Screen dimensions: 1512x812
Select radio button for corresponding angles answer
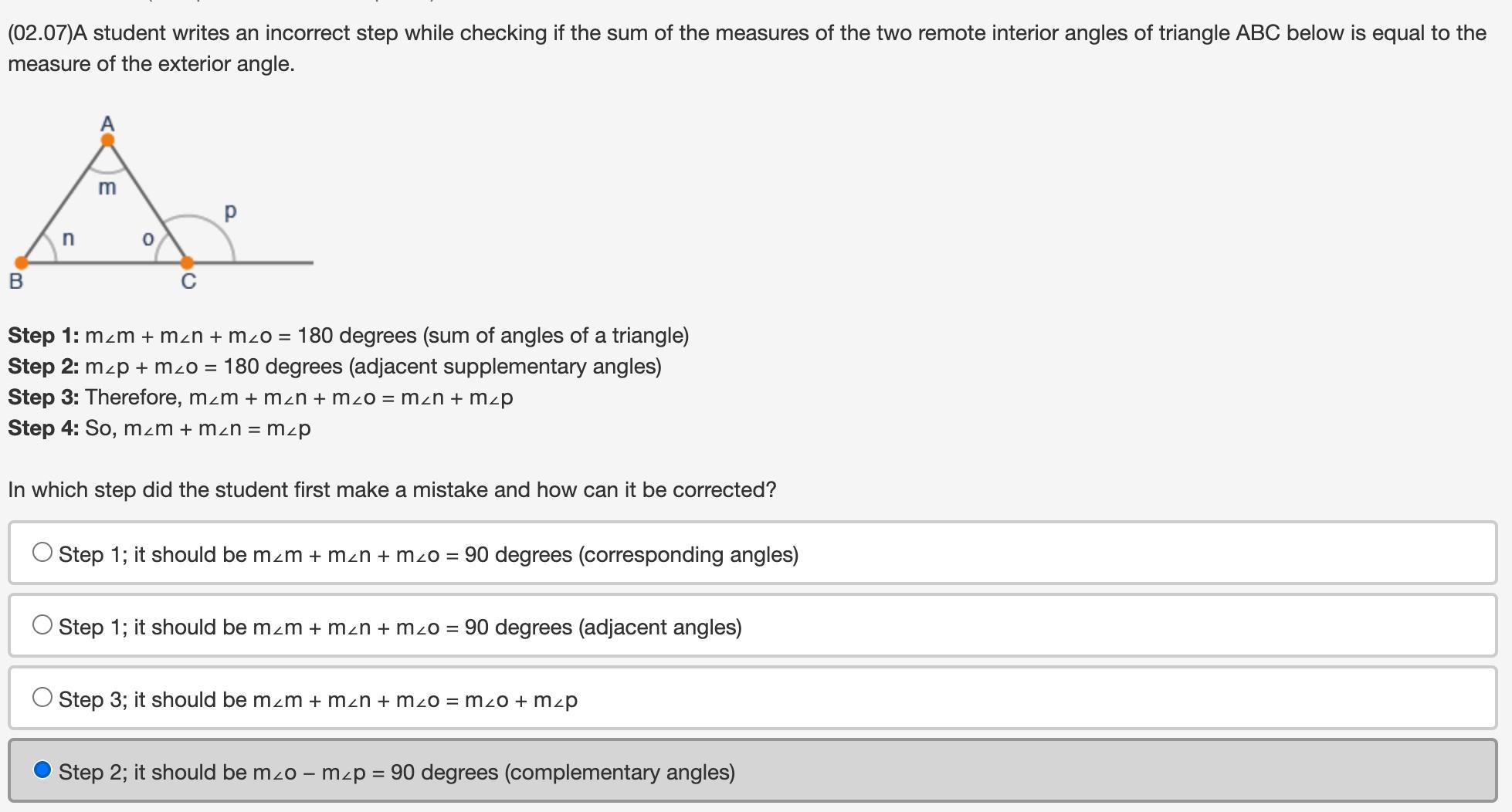pos(42,553)
